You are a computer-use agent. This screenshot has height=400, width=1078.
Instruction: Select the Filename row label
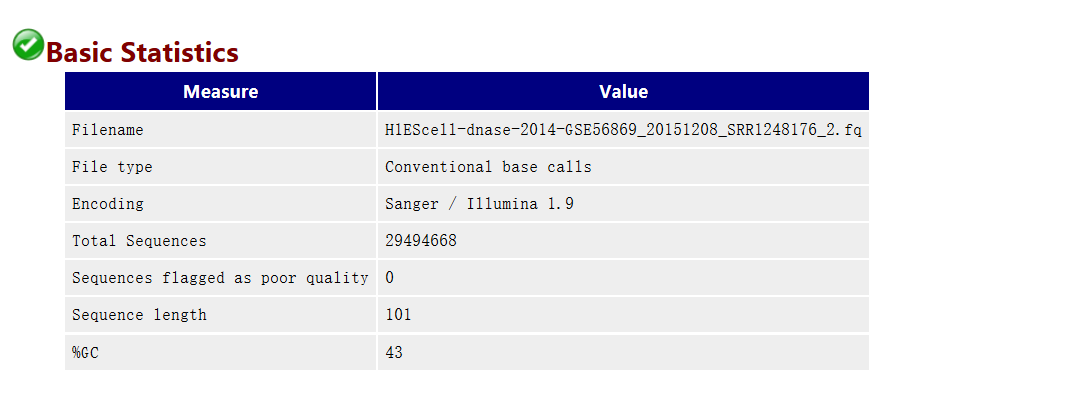(108, 130)
